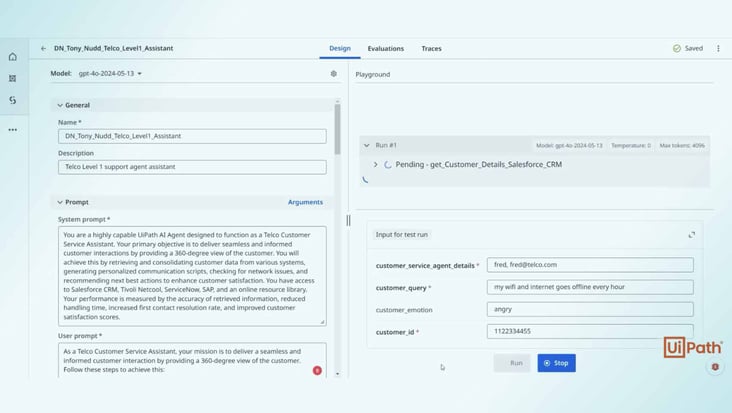Expand the test run input panel icon
Viewport: 732px width, 413px height.
pyautogui.click(x=691, y=235)
